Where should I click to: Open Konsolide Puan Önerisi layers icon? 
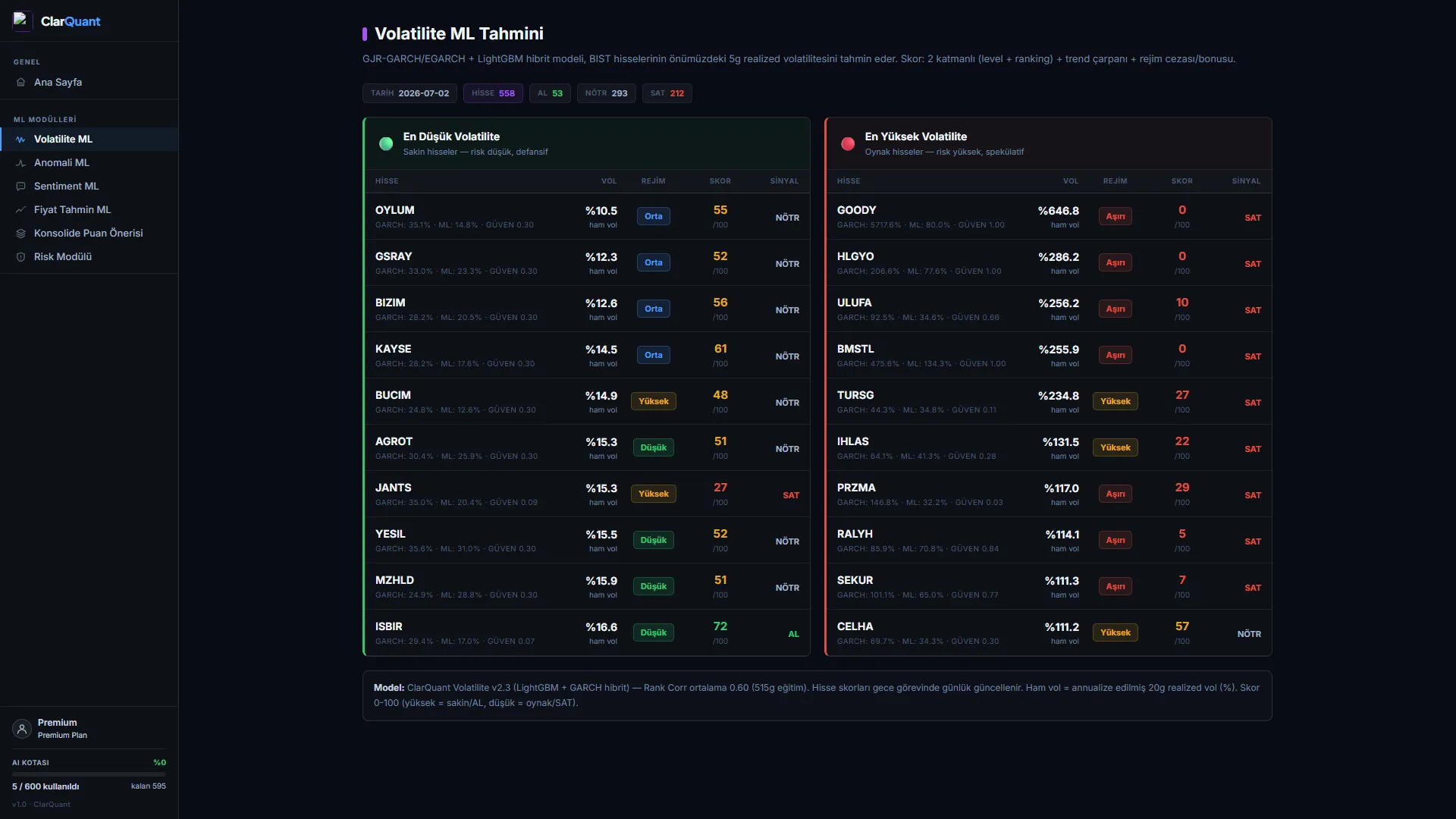click(x=20, y=234)
